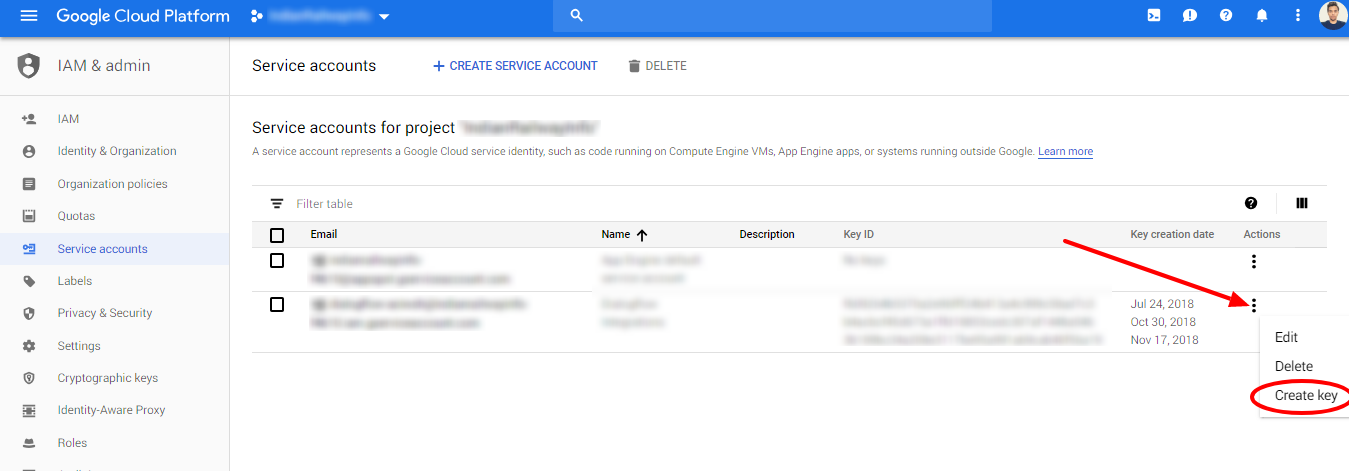Open the project selector dropdown
This screenshot has width=1349, height=471.
click(320, 16)
